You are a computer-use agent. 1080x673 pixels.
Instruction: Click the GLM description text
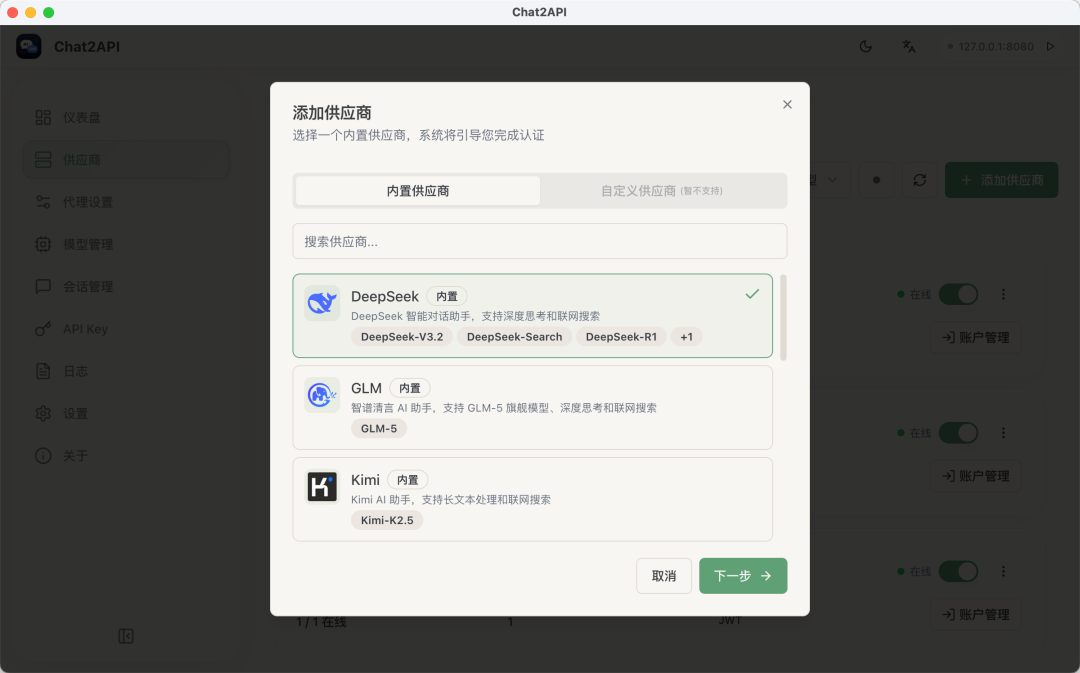tap(503, 408)
